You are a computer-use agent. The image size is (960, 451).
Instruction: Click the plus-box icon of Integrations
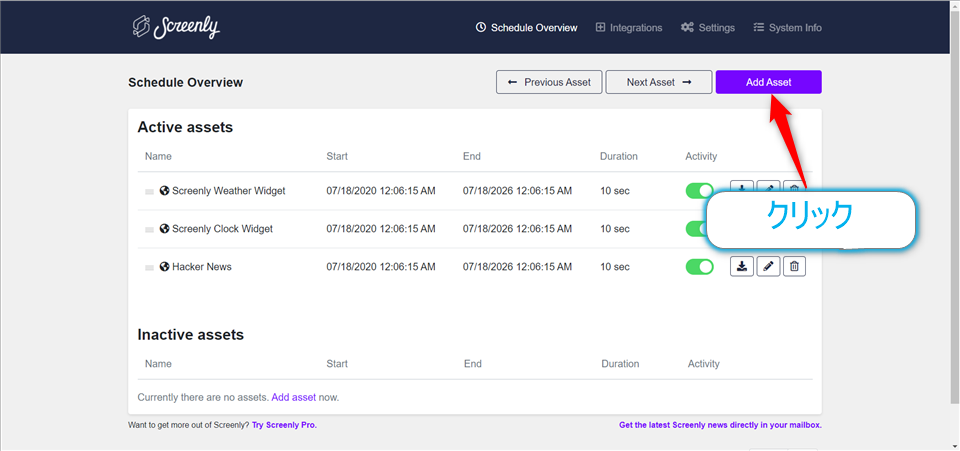click(600, 28)
